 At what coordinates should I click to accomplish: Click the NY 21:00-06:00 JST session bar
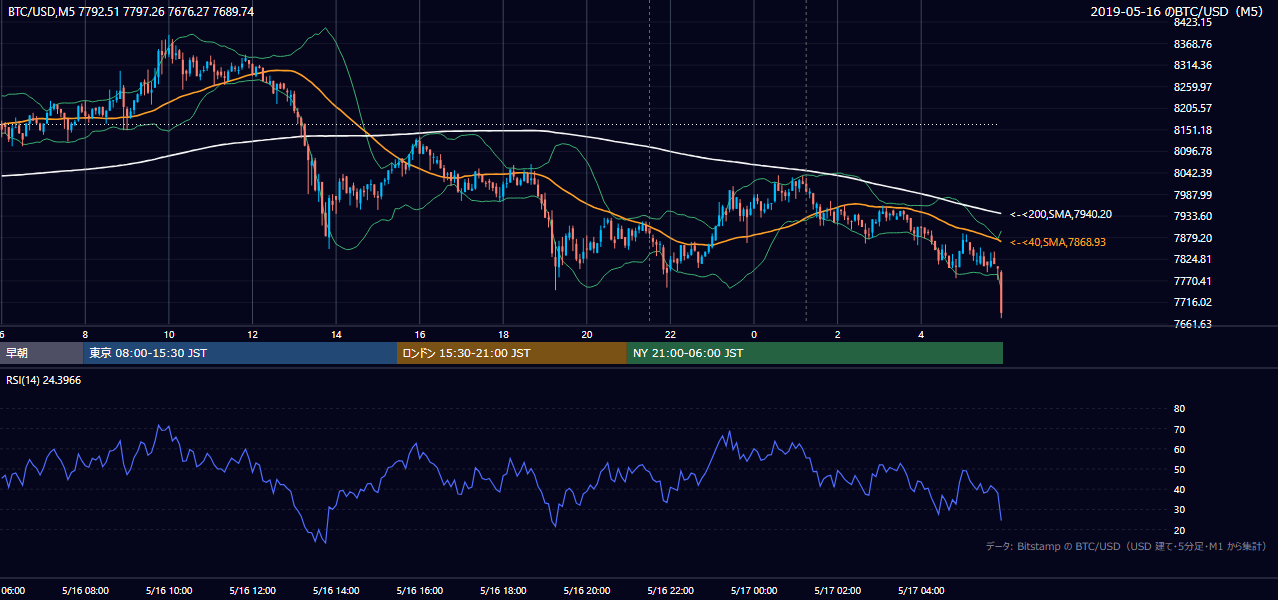[x=815, y=353]
